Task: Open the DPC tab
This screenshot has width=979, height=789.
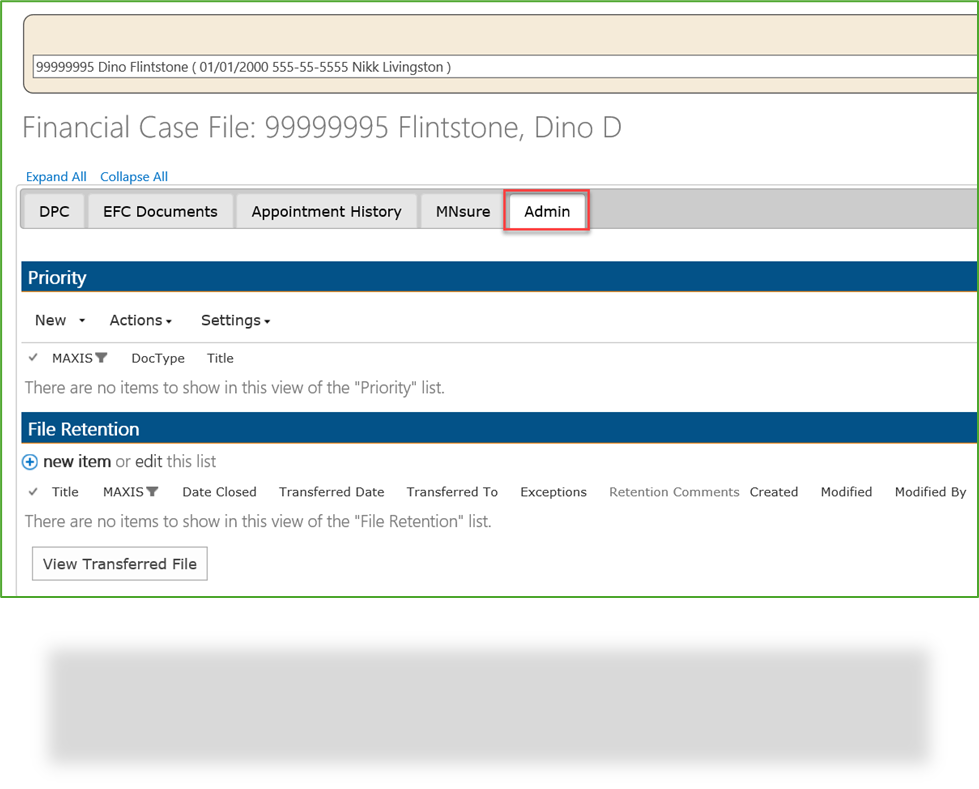Action: coord(54,211)
